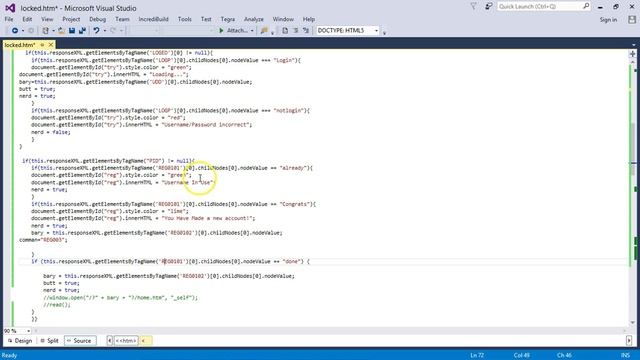Open the Analyze menu
The width and height of the screenshot is (640, 360).
pos(253,19)
